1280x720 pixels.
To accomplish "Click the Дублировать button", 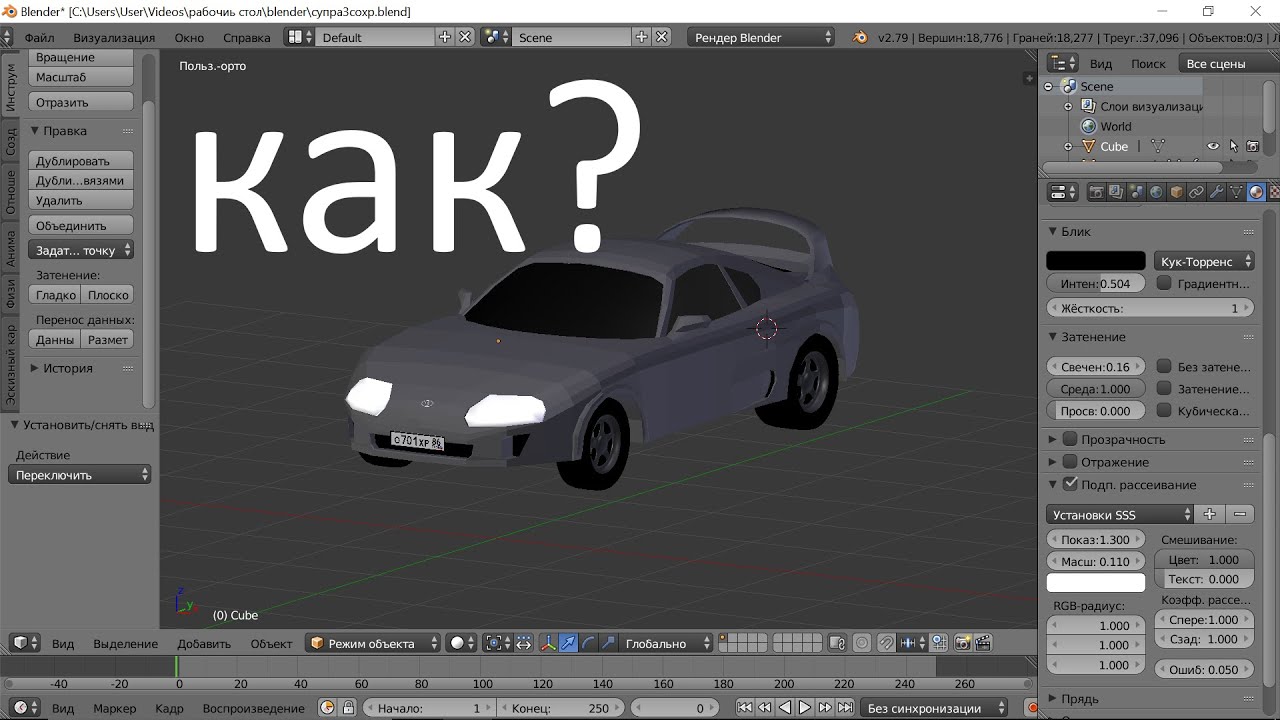I will tap(81, 160).
